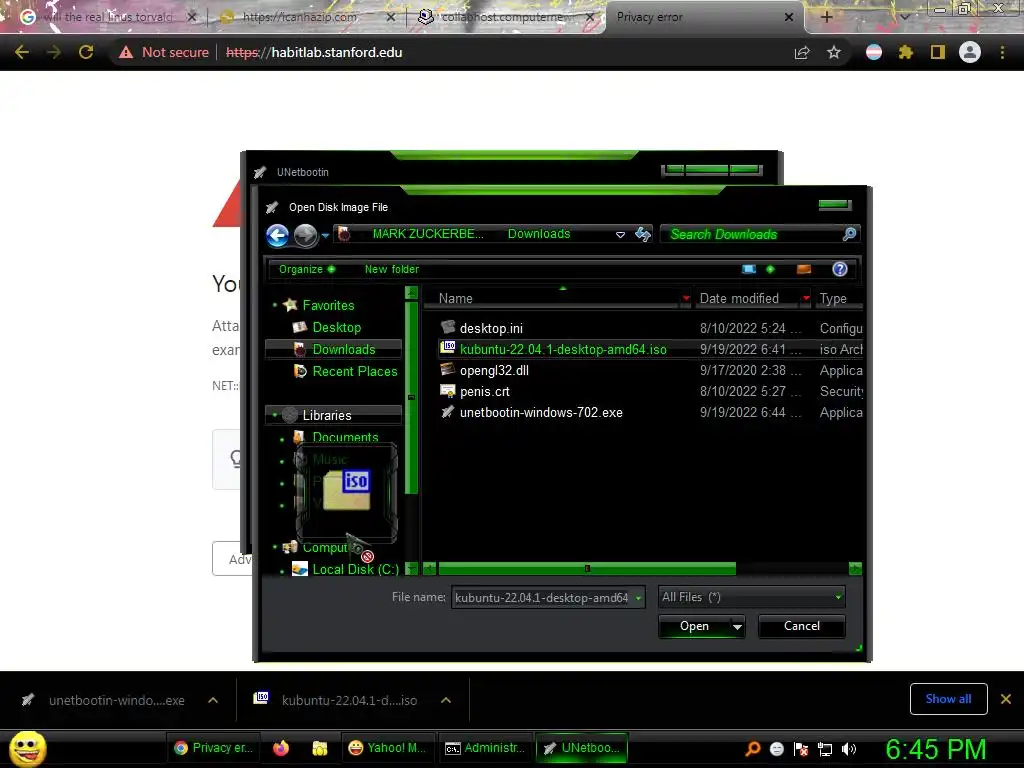This screenshot has height=768, width=1024.
Task: Open the smiley Start button
Action: [x=28, y=748]
